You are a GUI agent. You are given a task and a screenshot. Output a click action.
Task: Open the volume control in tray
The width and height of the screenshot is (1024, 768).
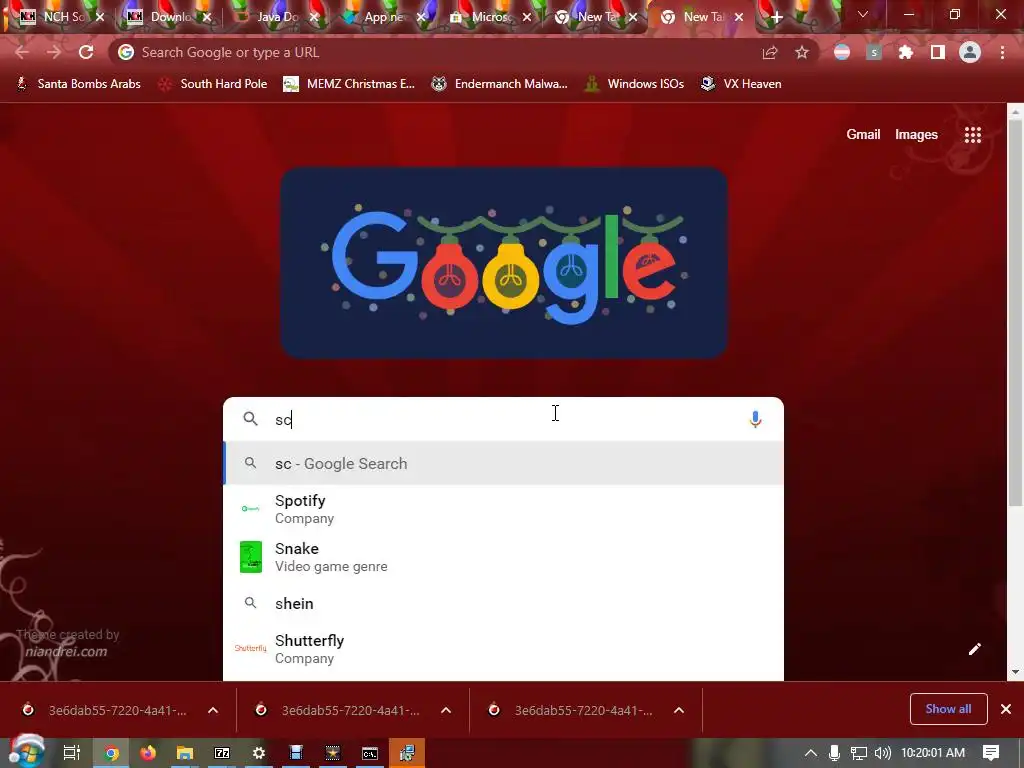[882, 753]
